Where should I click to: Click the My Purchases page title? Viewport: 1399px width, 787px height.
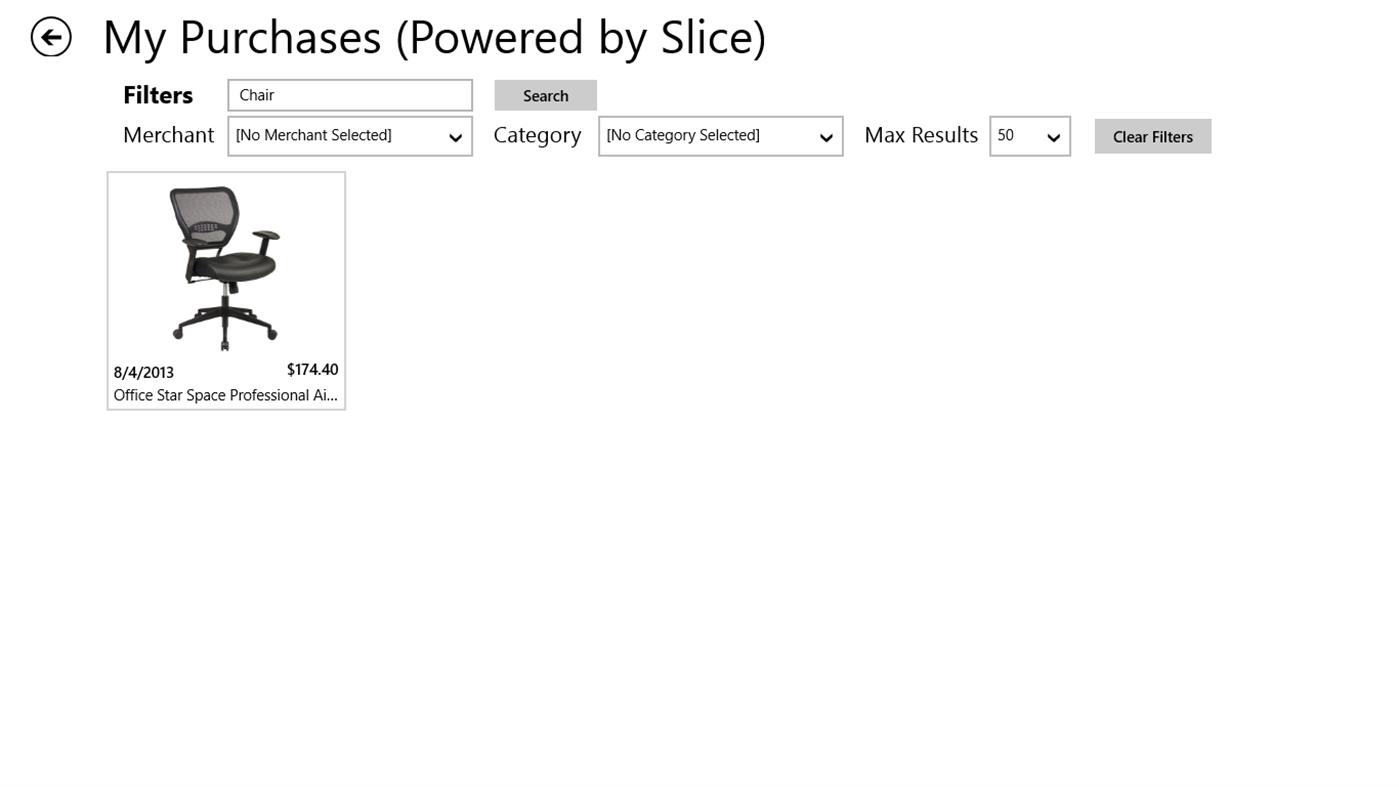(x=434, y=36)
